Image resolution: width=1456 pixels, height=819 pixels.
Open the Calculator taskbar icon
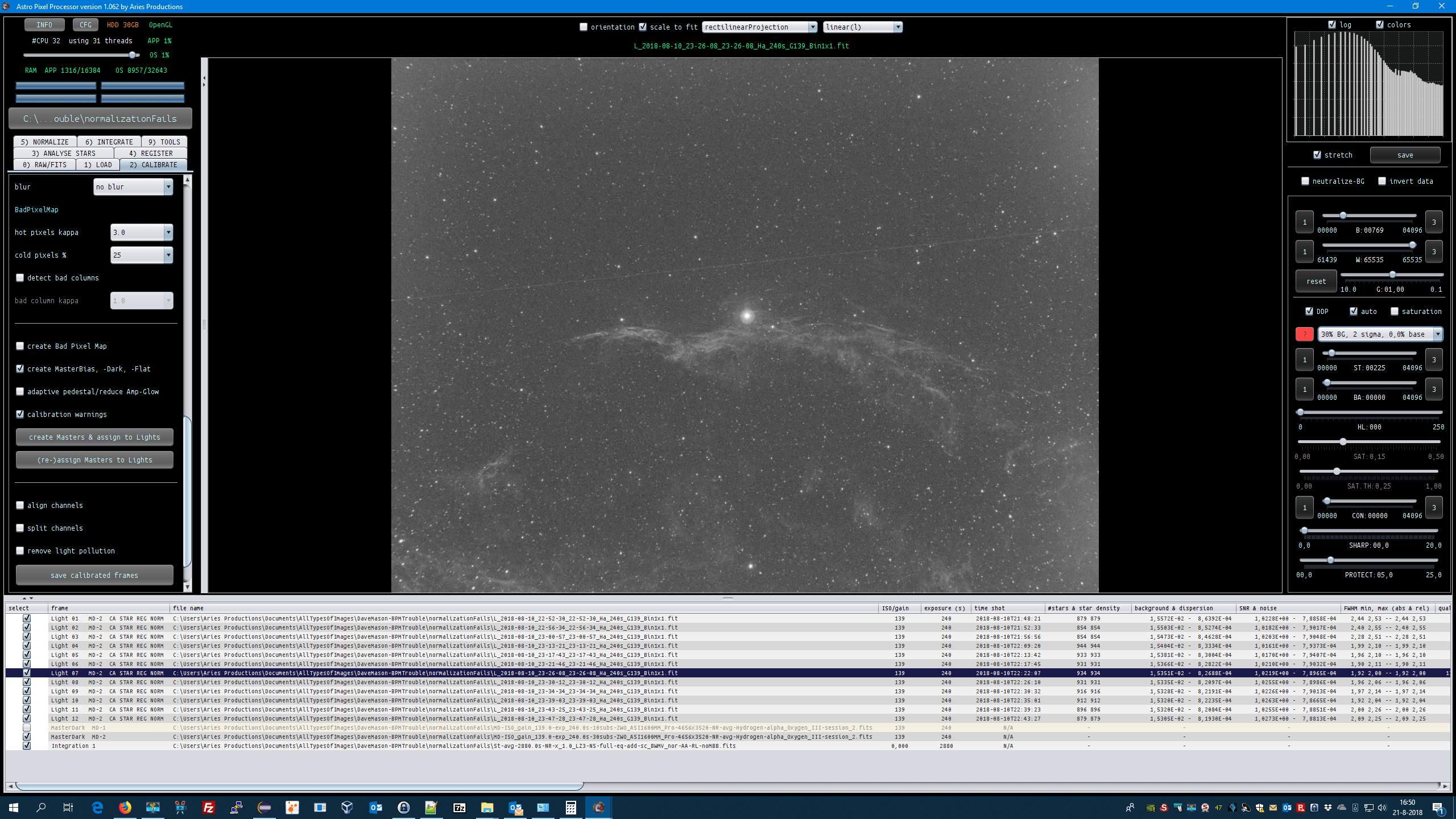570,807
